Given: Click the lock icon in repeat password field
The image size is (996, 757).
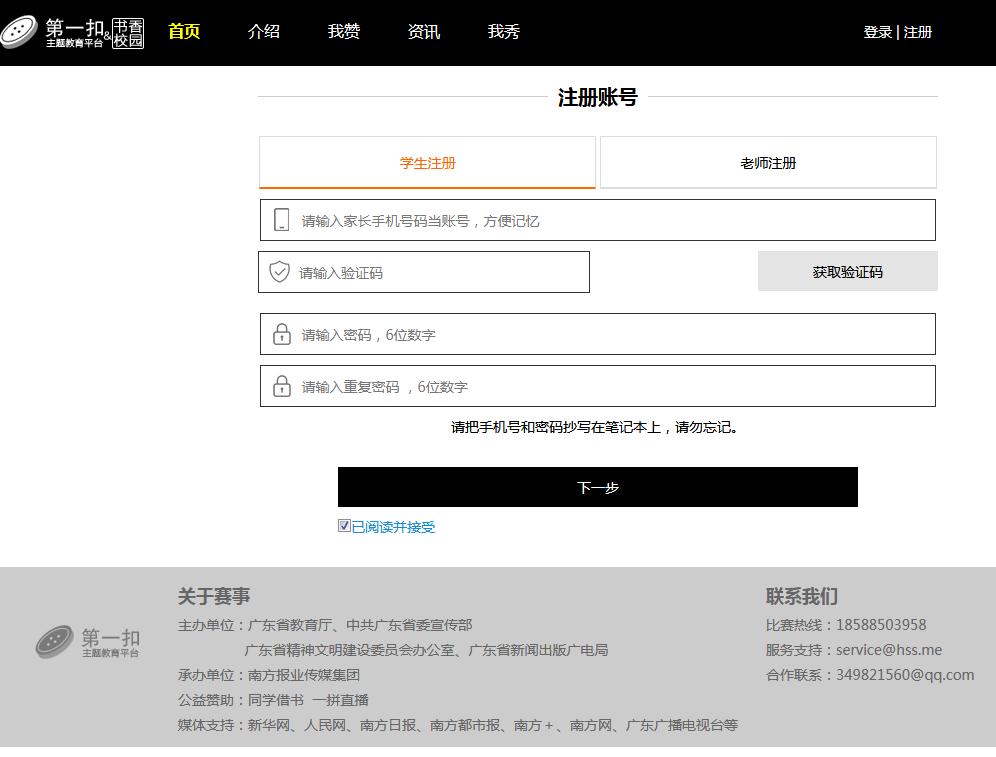Looking at the screenshot, I should click(282, 386).
